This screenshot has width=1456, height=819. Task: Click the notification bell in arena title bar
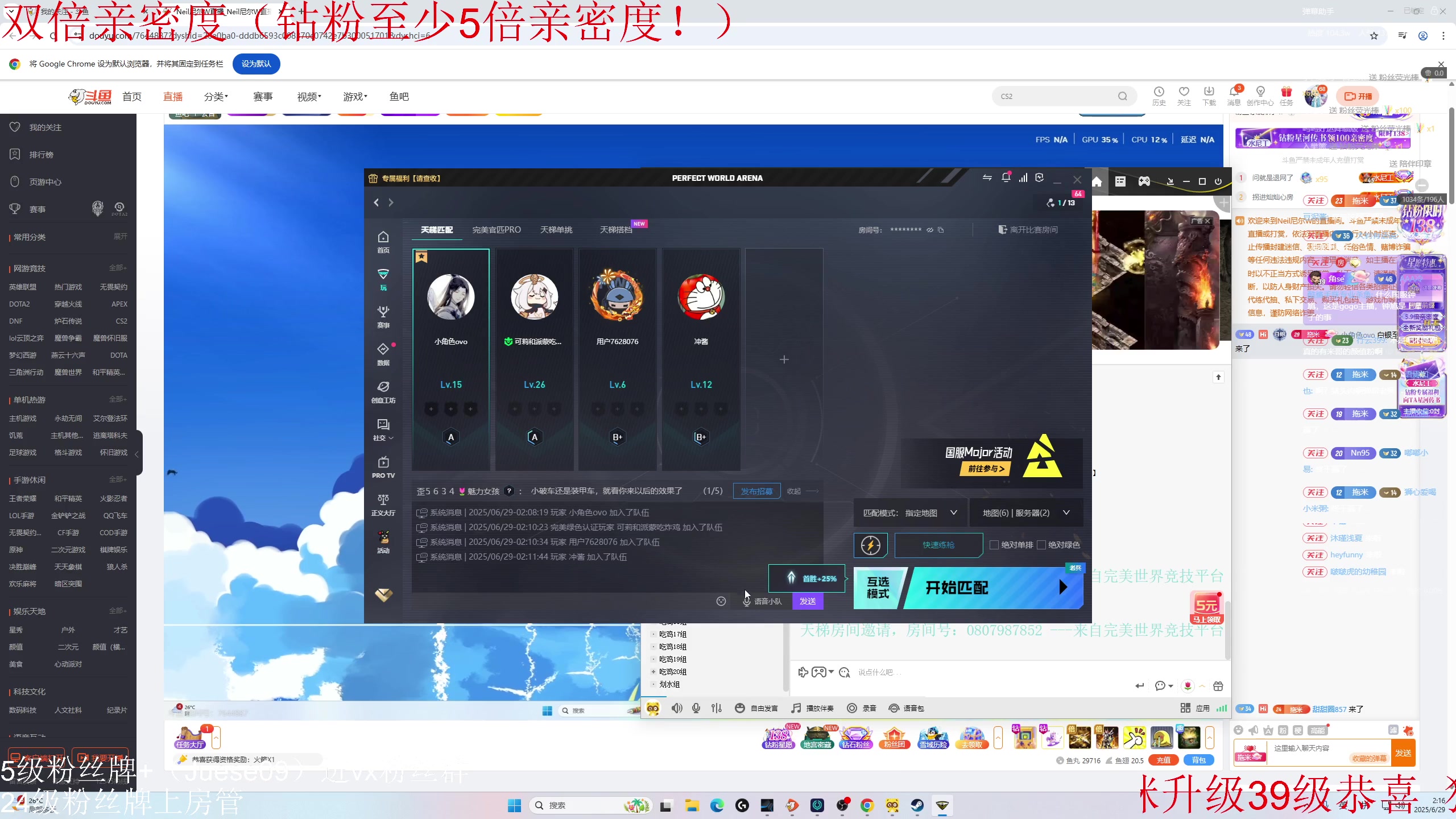click(1006, 177)
